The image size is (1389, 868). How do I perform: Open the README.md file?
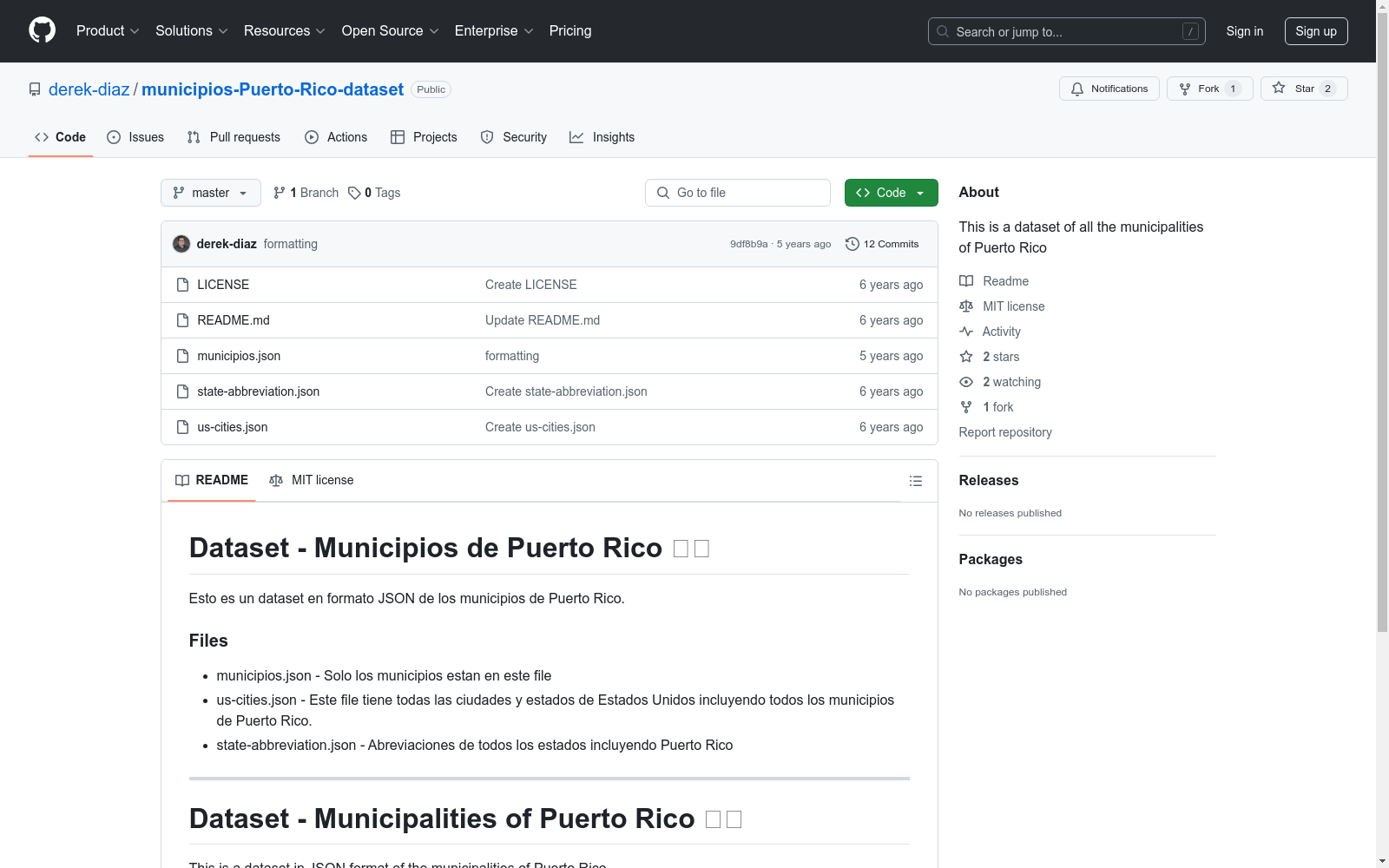pos(234,320)
